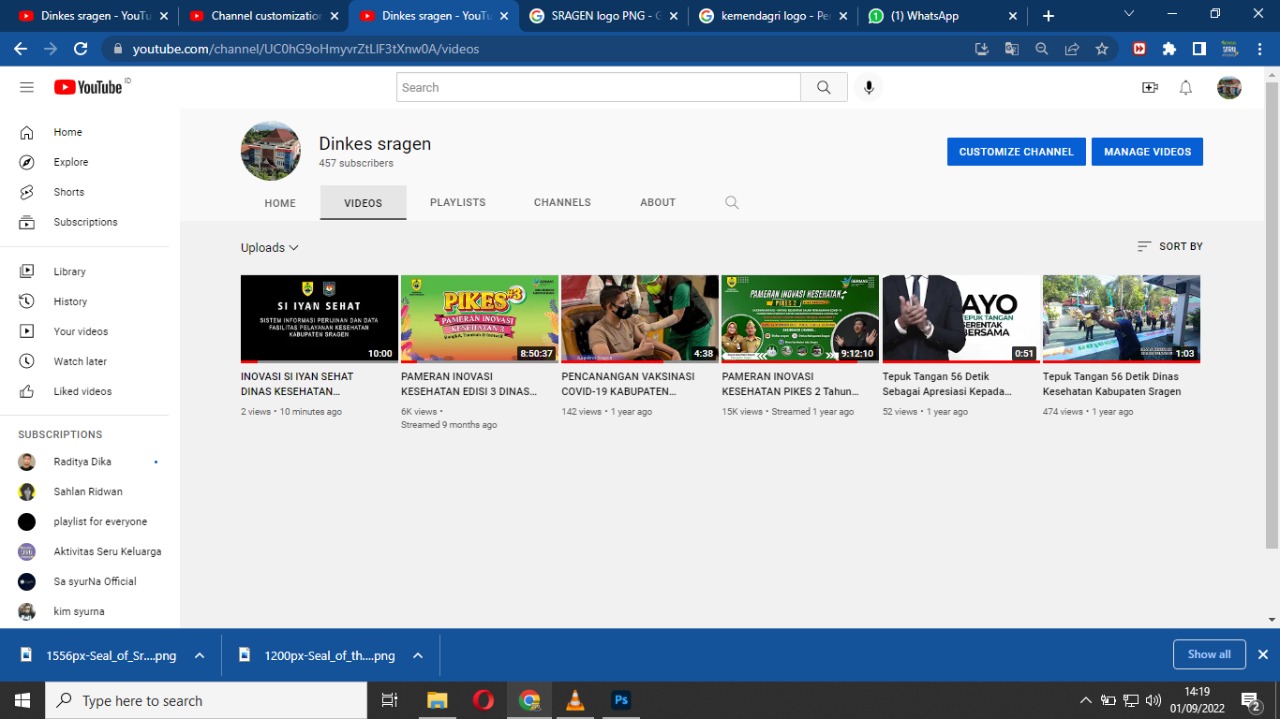
Task: Open the Create video camera icon
Action: coord(1149,87)
